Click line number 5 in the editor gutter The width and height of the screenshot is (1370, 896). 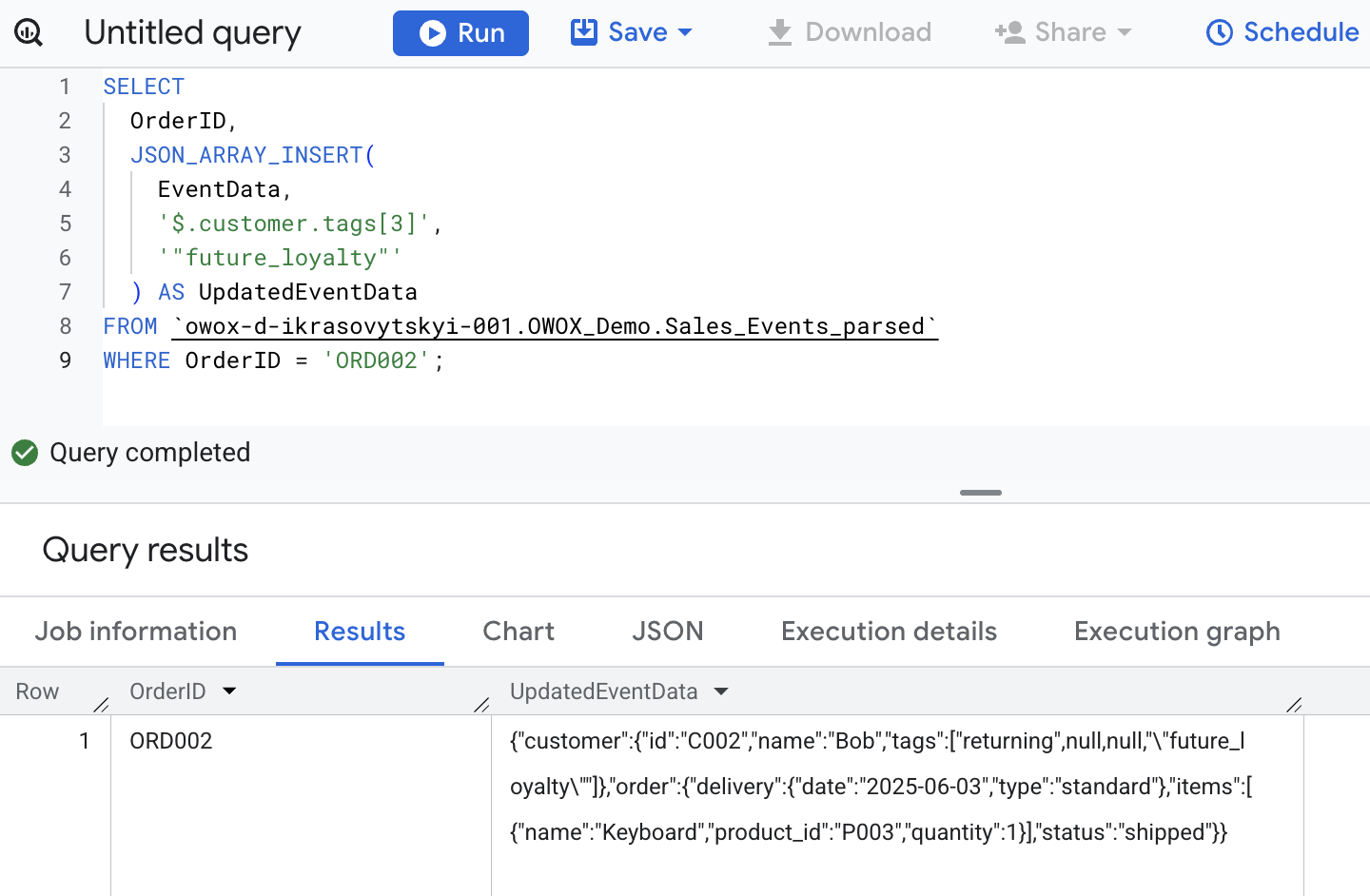pos(65,224)
